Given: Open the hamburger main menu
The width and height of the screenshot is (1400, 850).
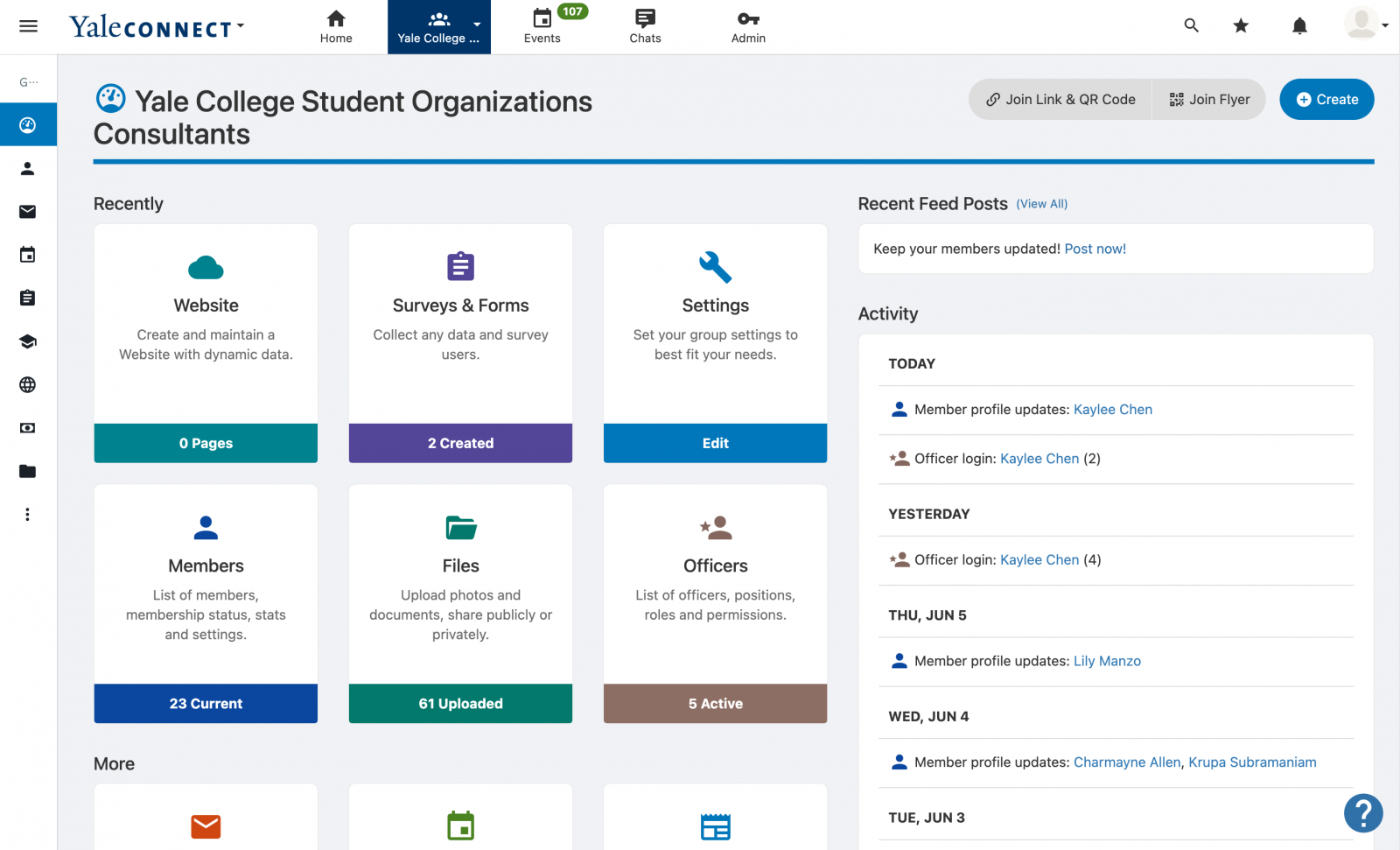Looking at the screenshot, I should pos(28,26).
